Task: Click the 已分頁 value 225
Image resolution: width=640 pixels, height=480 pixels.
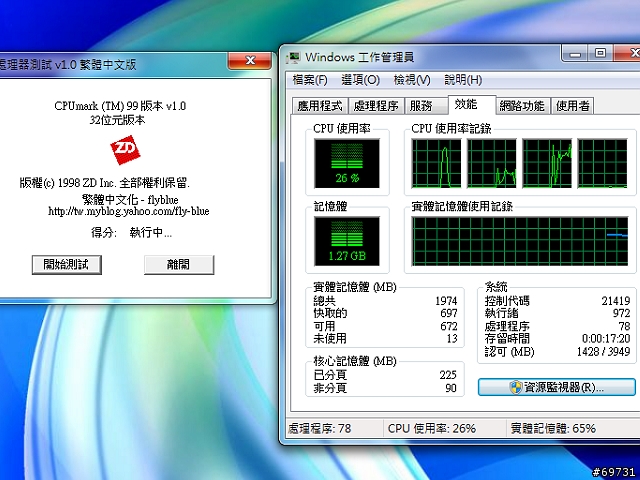Action: 448,375
